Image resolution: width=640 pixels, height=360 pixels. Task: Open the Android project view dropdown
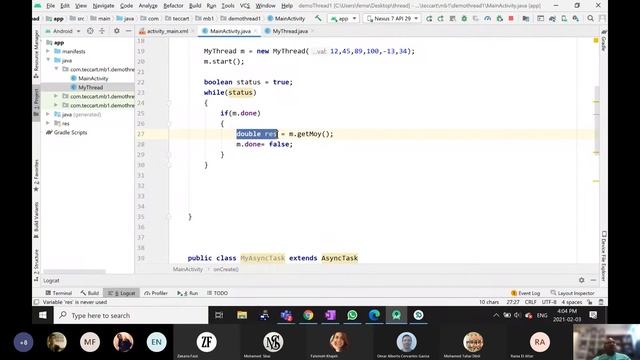click(63, 31)
